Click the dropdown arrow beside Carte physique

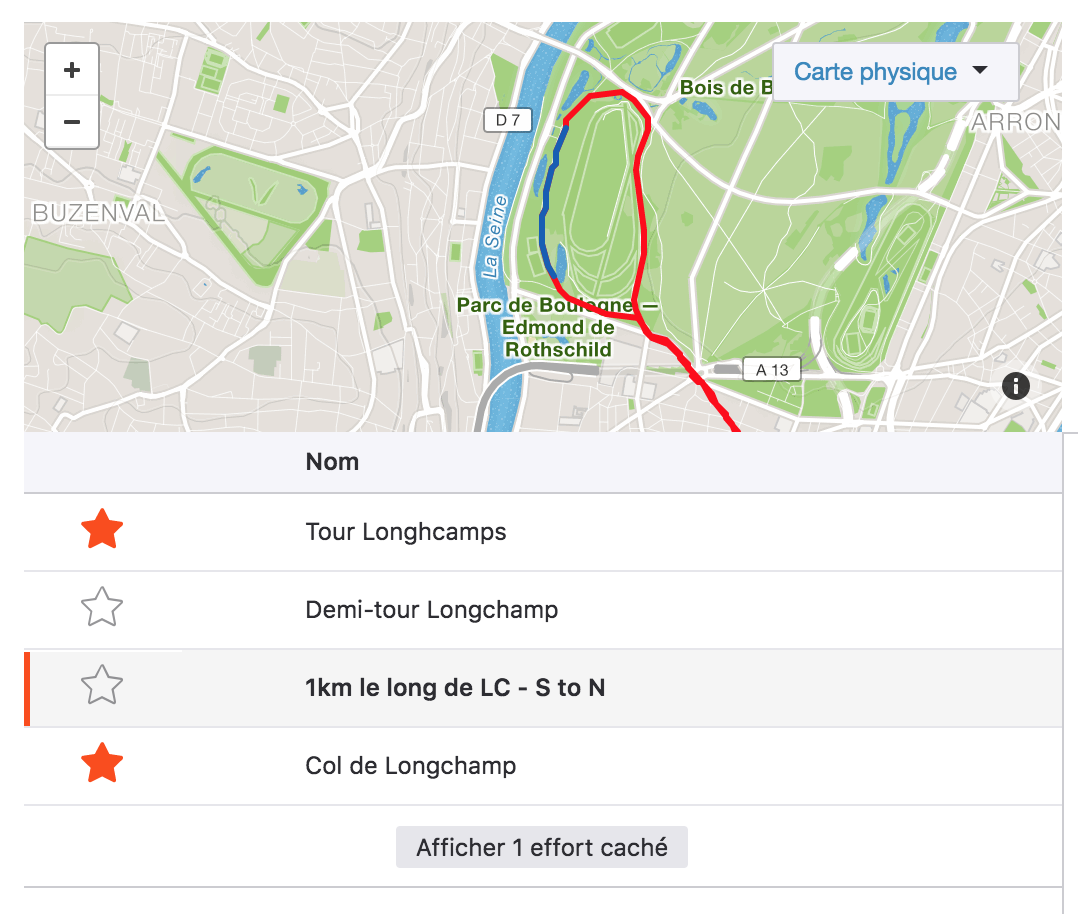(x=980, y=70)
